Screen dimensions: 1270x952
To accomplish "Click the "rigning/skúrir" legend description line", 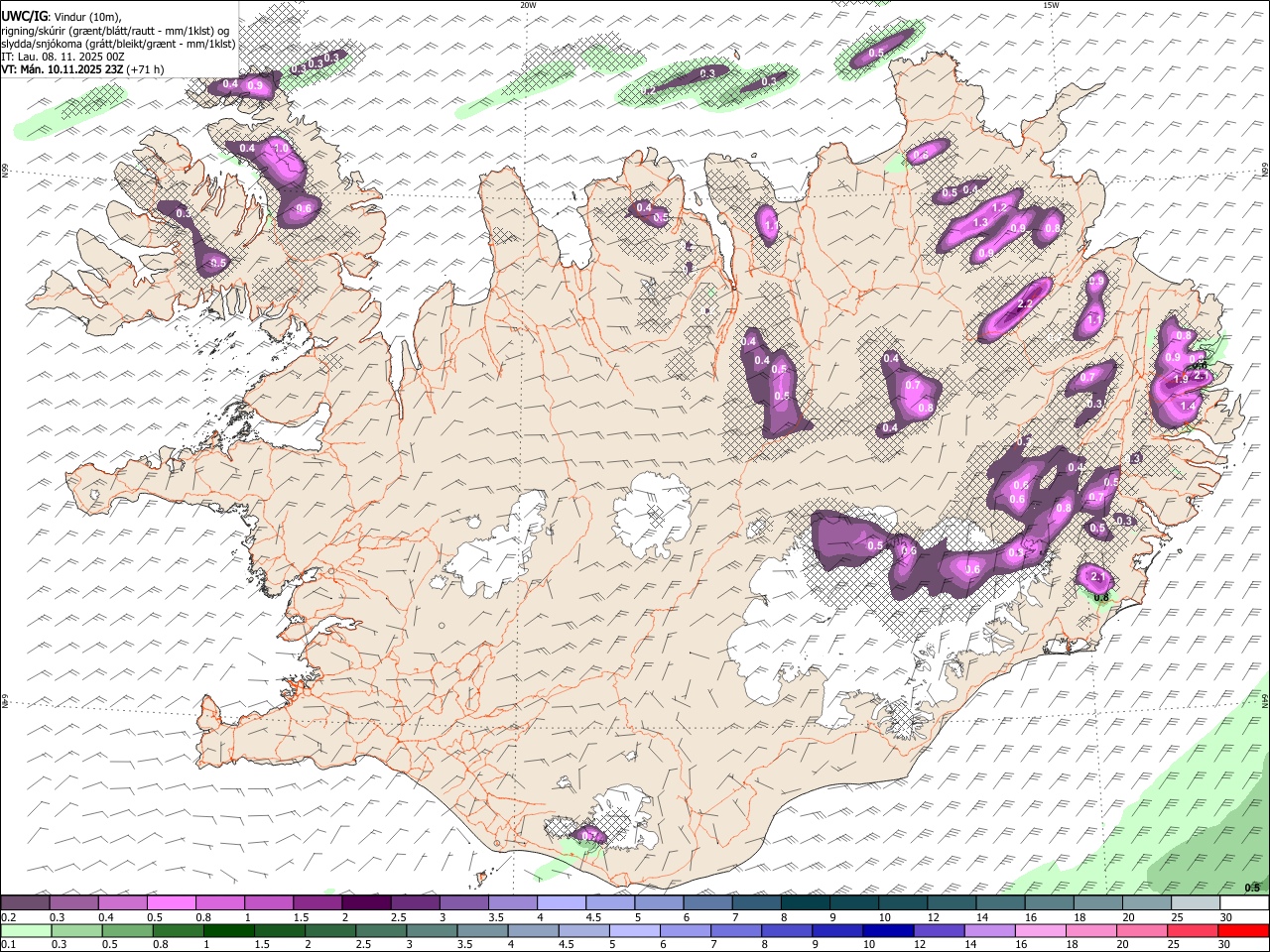I will [115, 31].
